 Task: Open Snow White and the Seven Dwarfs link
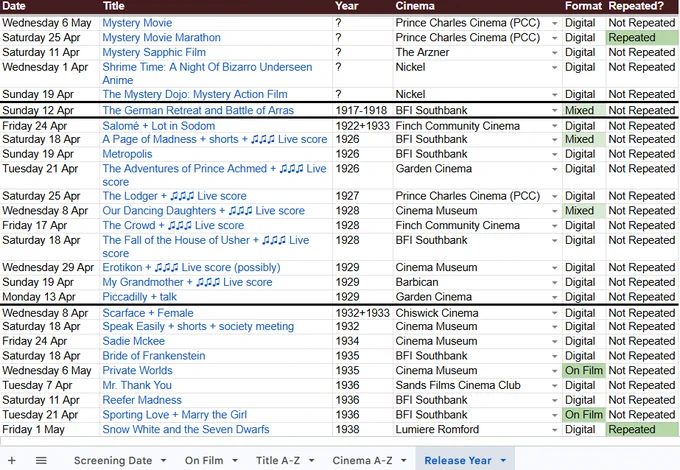click(186, 430)
